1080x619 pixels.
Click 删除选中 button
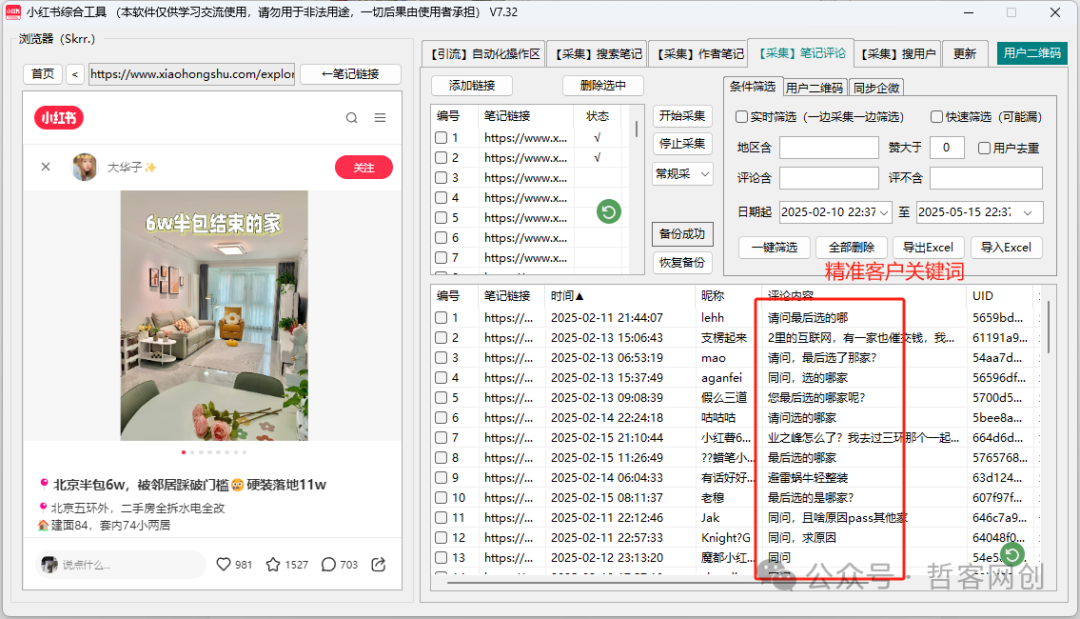coord(603,85)
